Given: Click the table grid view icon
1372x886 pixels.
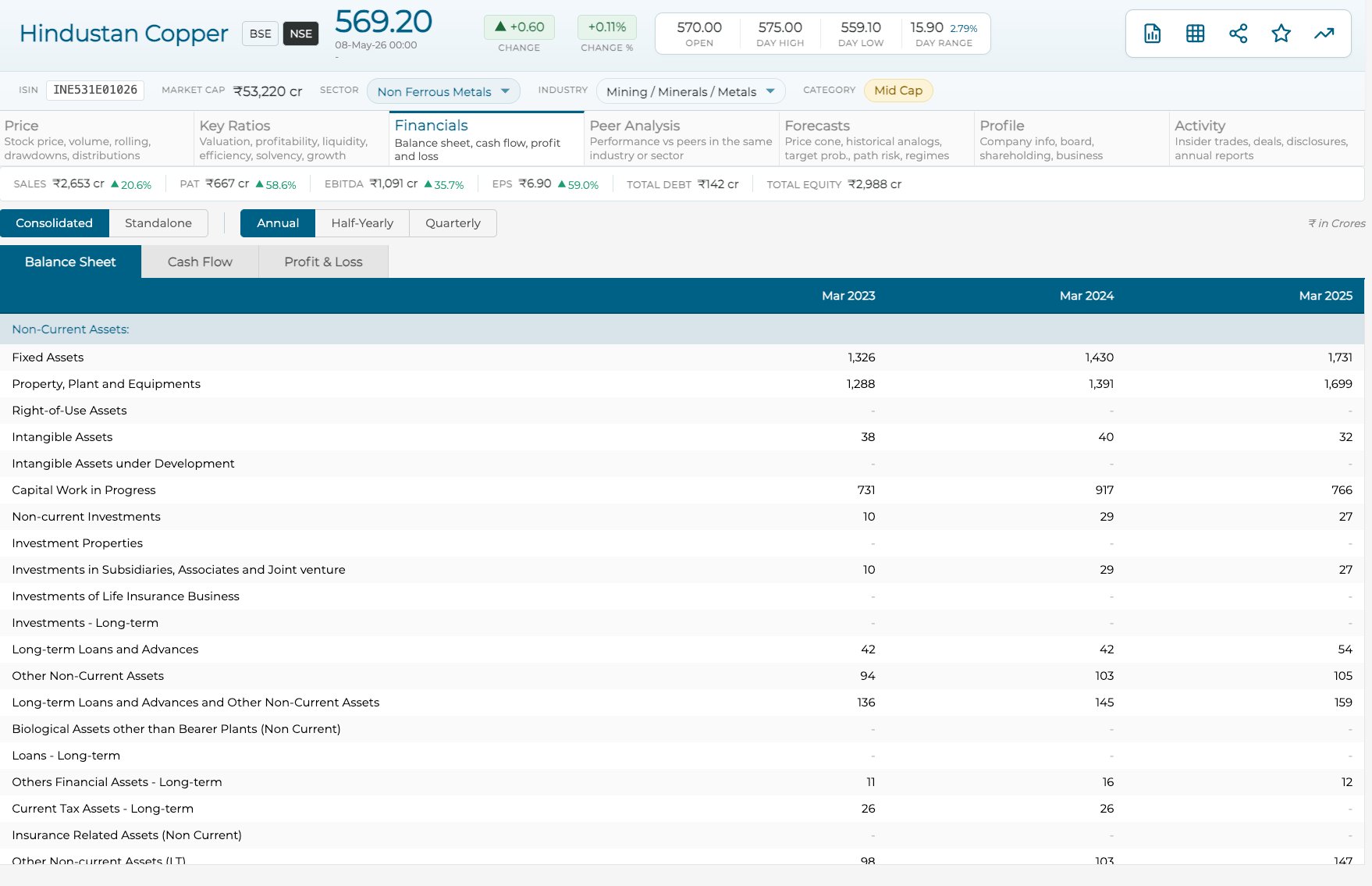Looking at the screenshot, I should click(x=1195, y=34).
